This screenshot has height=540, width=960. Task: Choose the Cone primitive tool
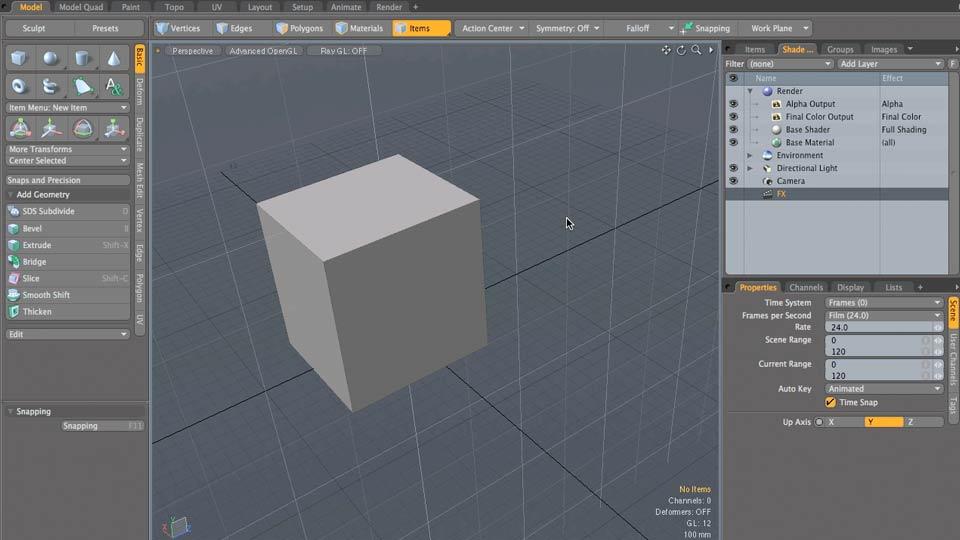coord(114,58)
